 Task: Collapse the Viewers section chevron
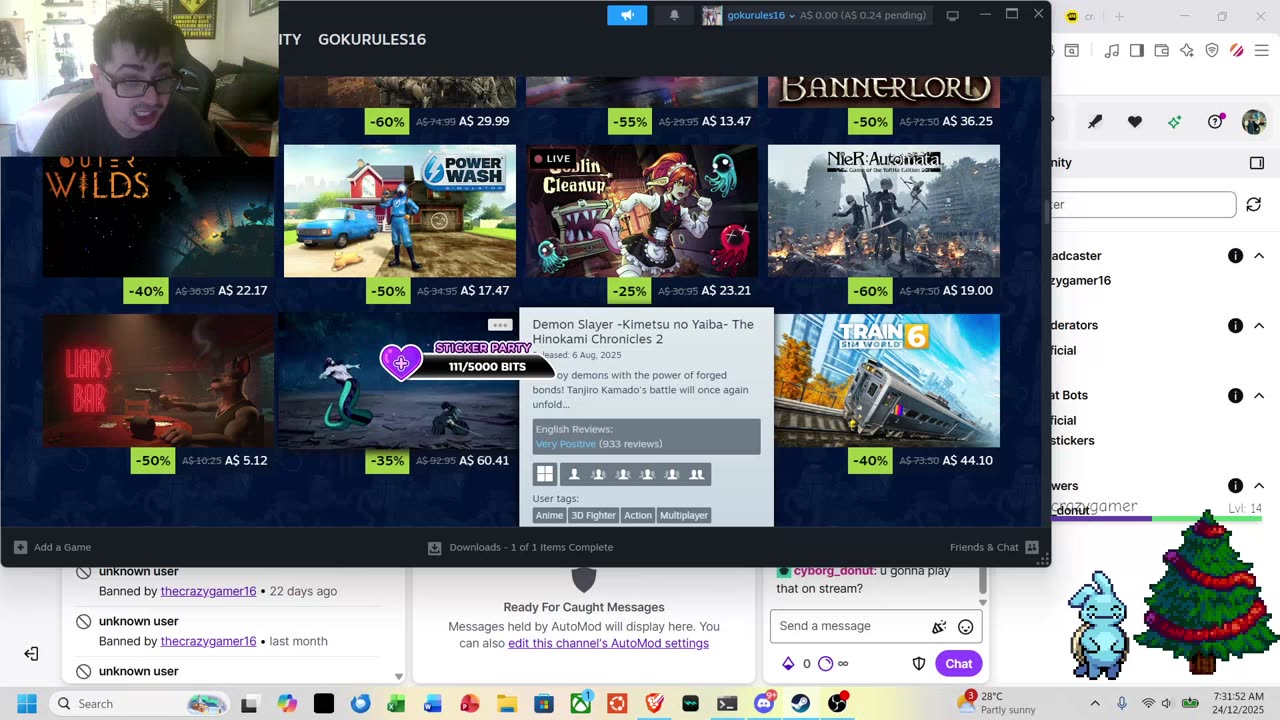pos(1259,485)
